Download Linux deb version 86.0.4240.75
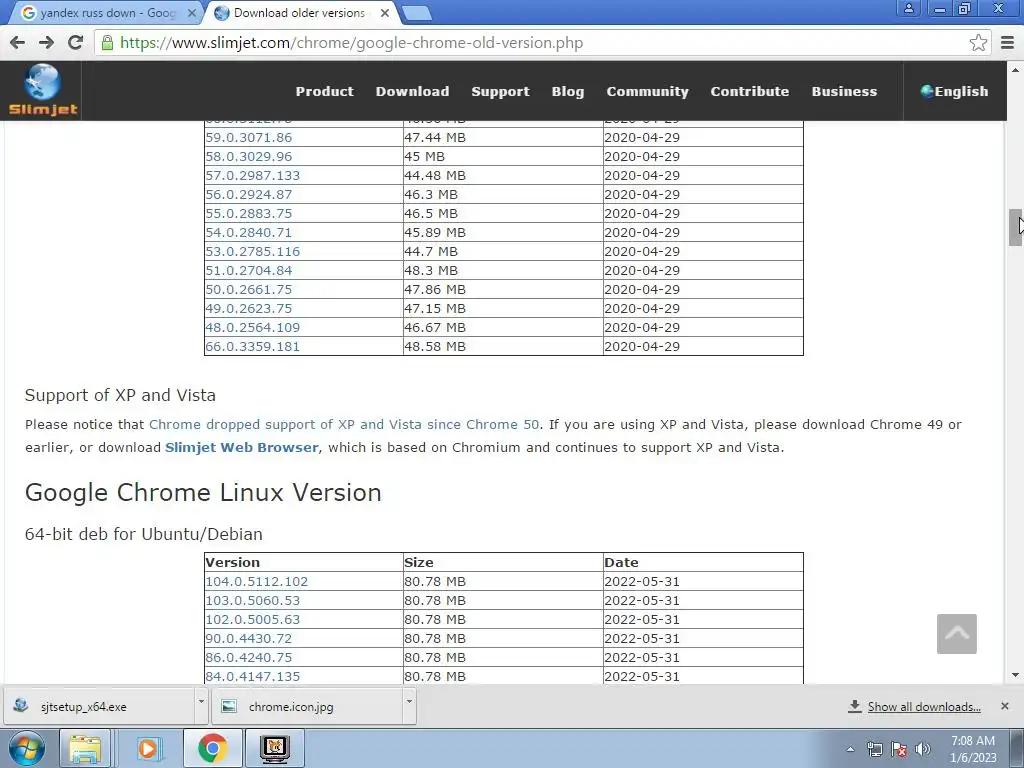The width and height of the screenshot is (1024, 768). (x=249, y=657)
